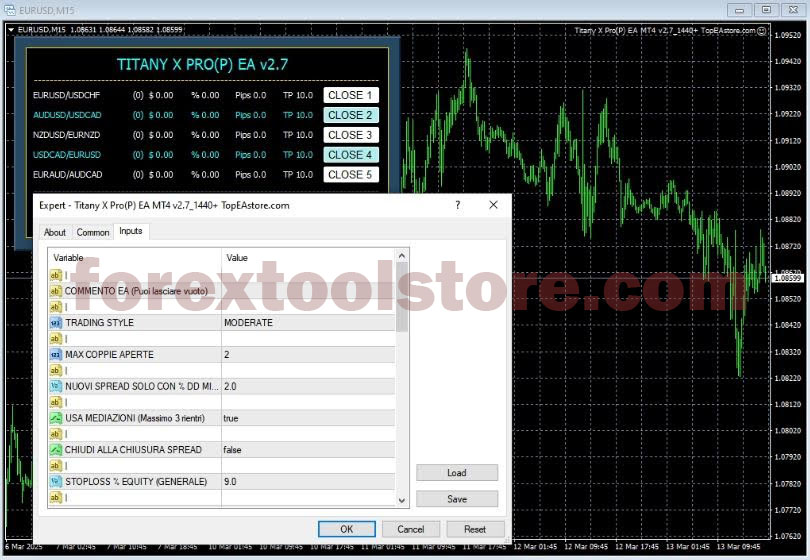Select the STOPLOSS % EQUITY variable icon
Viewport: 810px width, 560px height.
(56, 481)
